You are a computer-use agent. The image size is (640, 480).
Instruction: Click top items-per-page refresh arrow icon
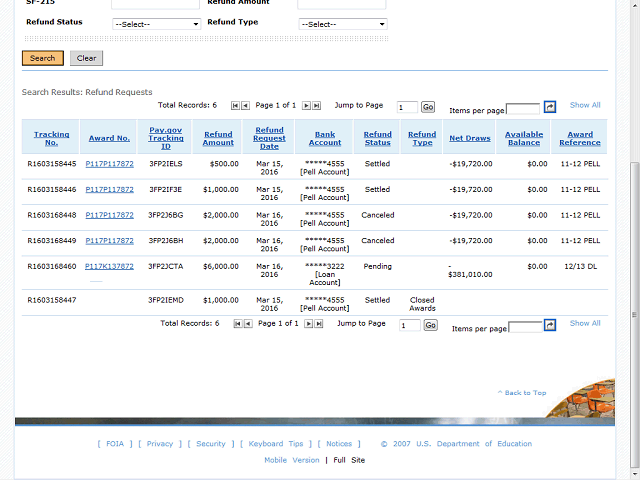pyautogui.click(x=549, y=107)
